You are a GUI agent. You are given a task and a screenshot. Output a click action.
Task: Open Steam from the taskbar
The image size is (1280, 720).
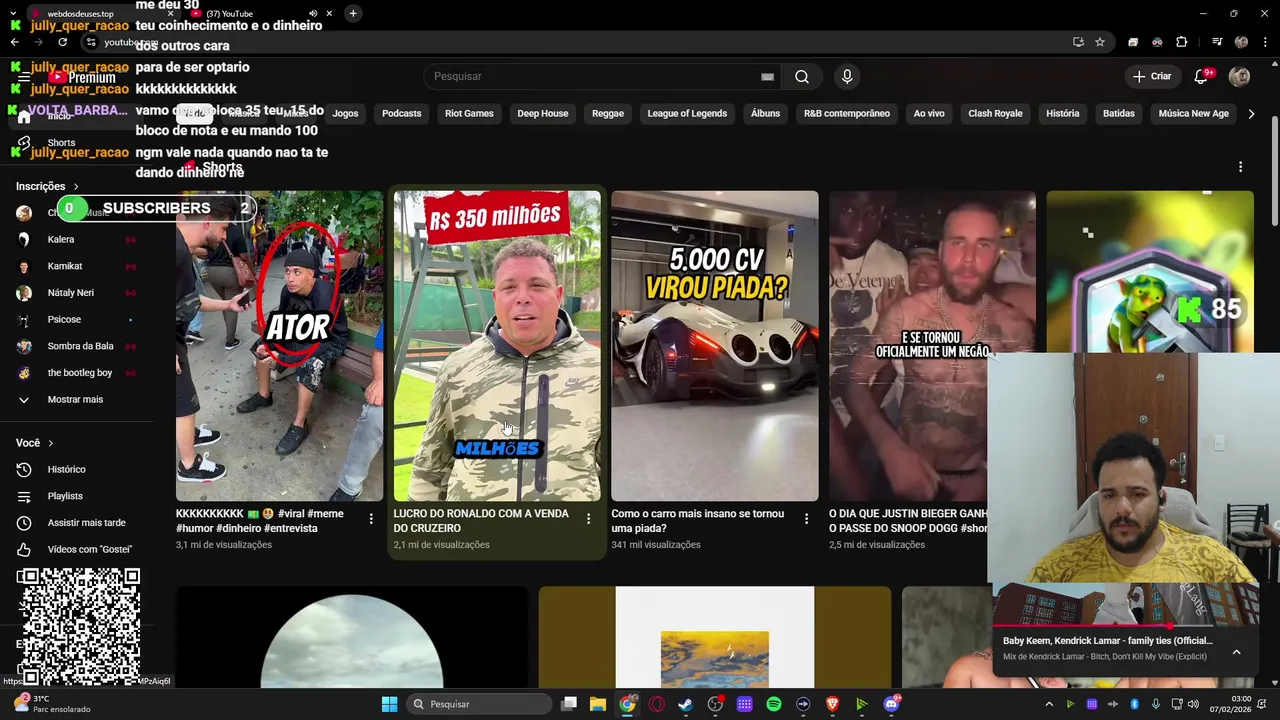click(x=685, y=704)
